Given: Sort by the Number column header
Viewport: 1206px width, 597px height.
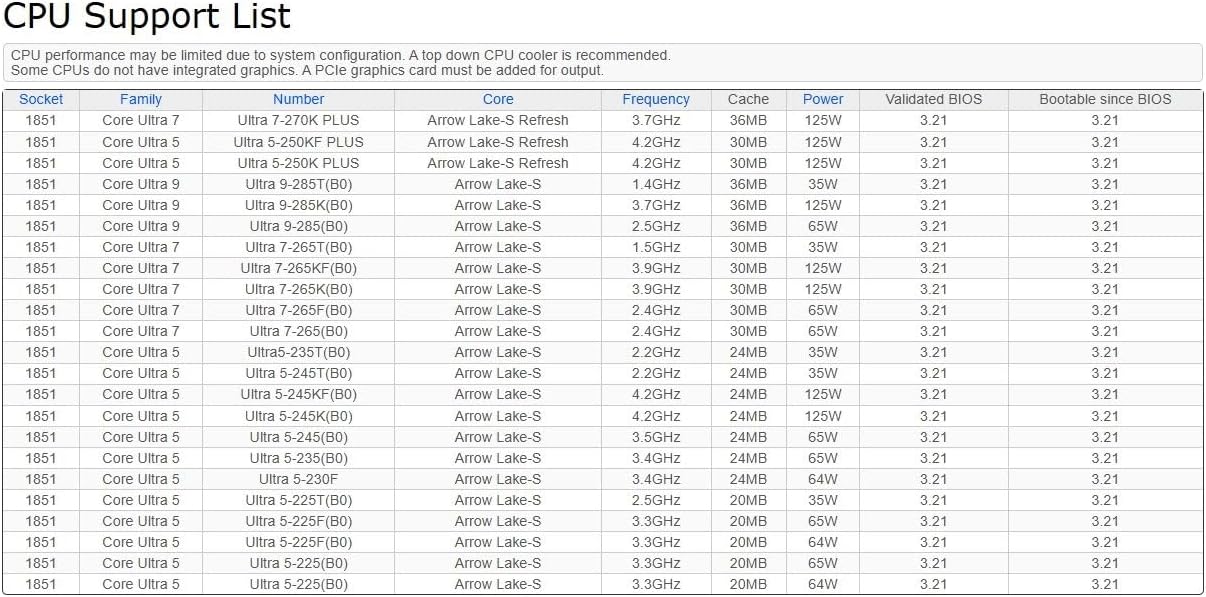Looking at the screenshot, I should [299, 99].
